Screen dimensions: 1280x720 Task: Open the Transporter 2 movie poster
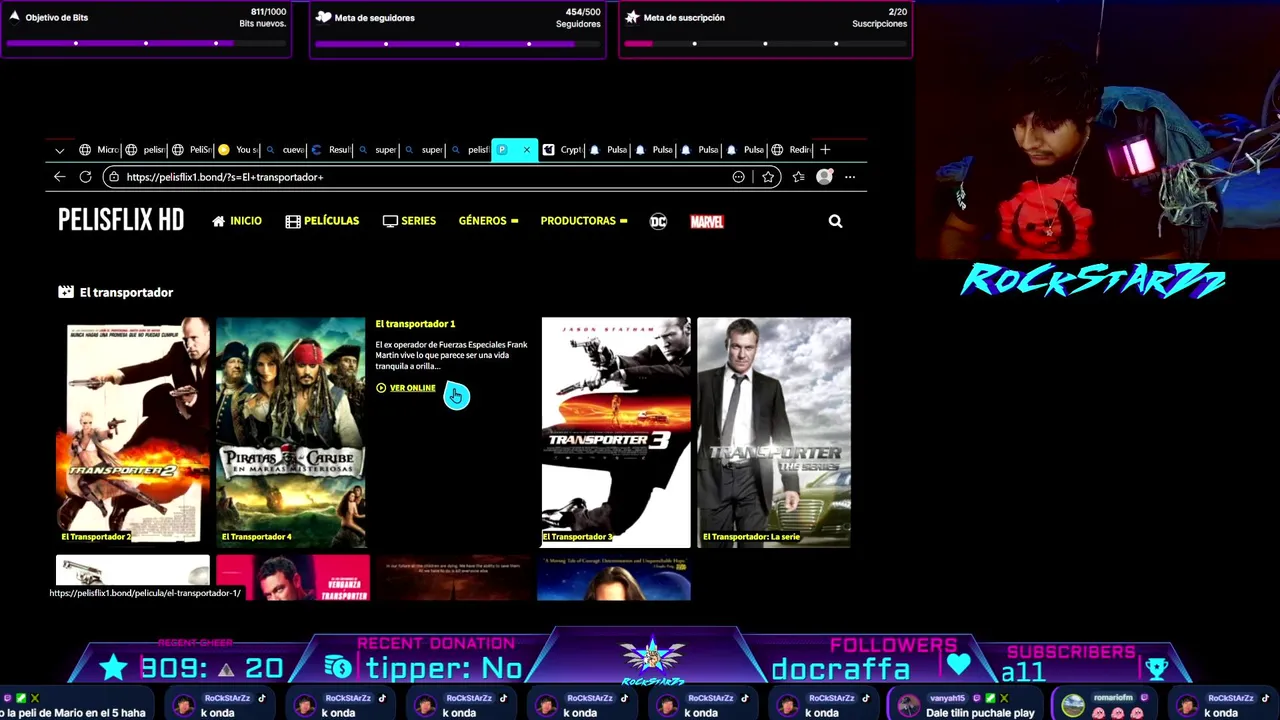coord(133,432)
